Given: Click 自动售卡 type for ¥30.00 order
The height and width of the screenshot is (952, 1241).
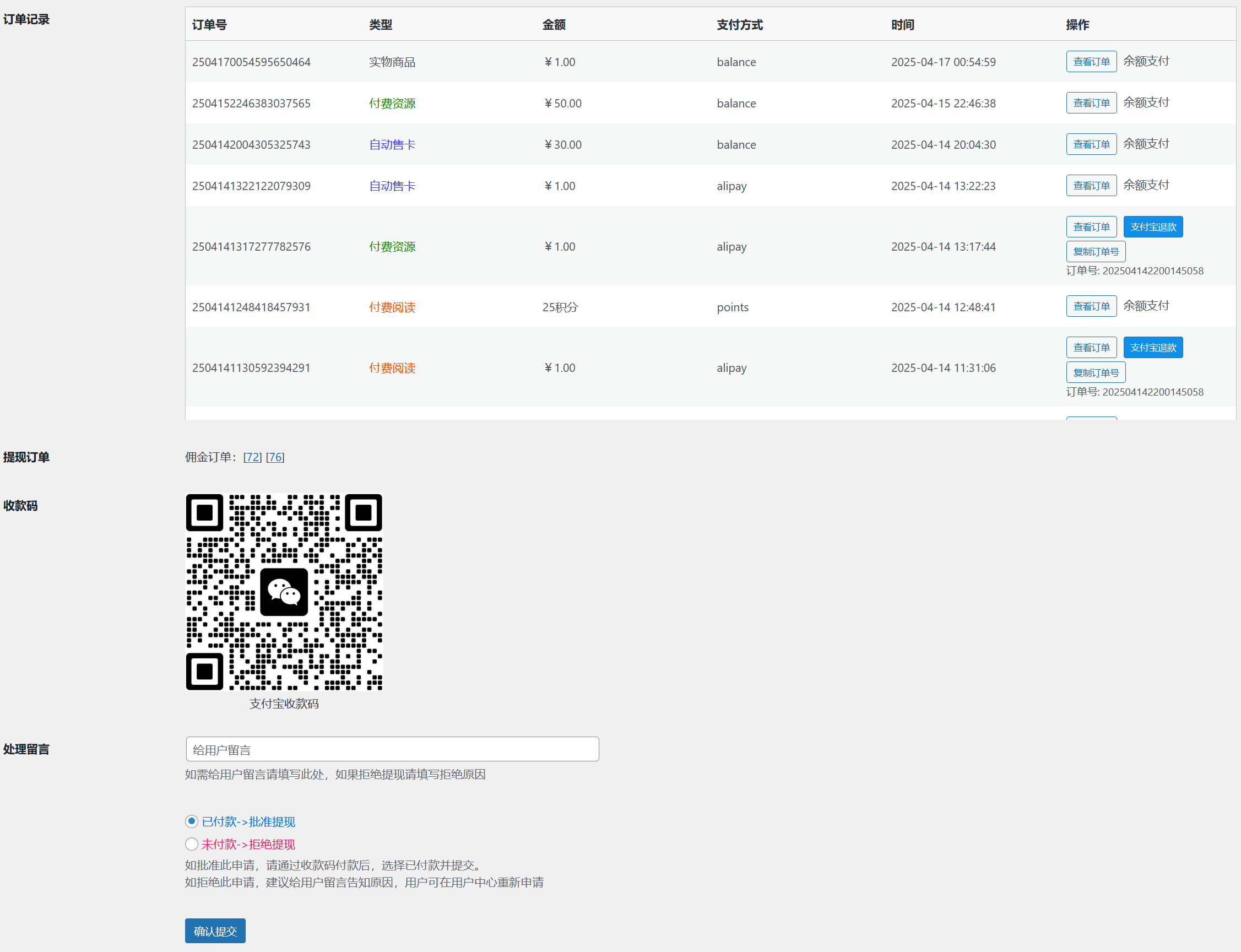Looking at the screenshot, I should pyautogui.click(x=392, y=144).
